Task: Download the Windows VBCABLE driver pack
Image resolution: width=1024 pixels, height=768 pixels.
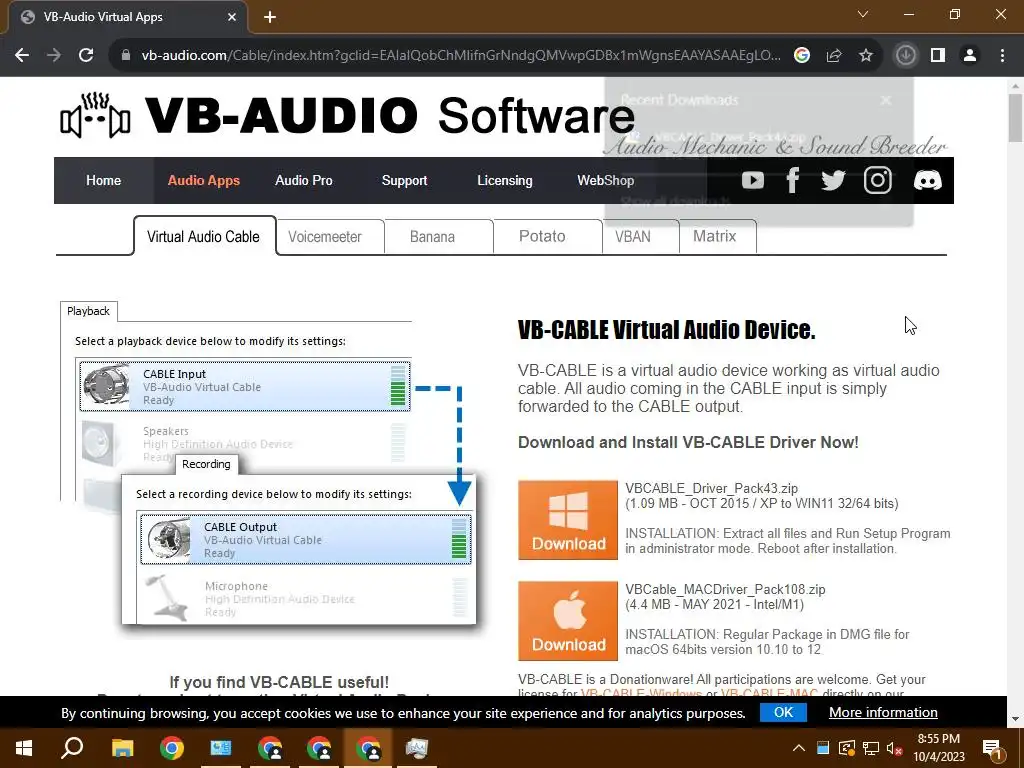Action: pos(568,520)
